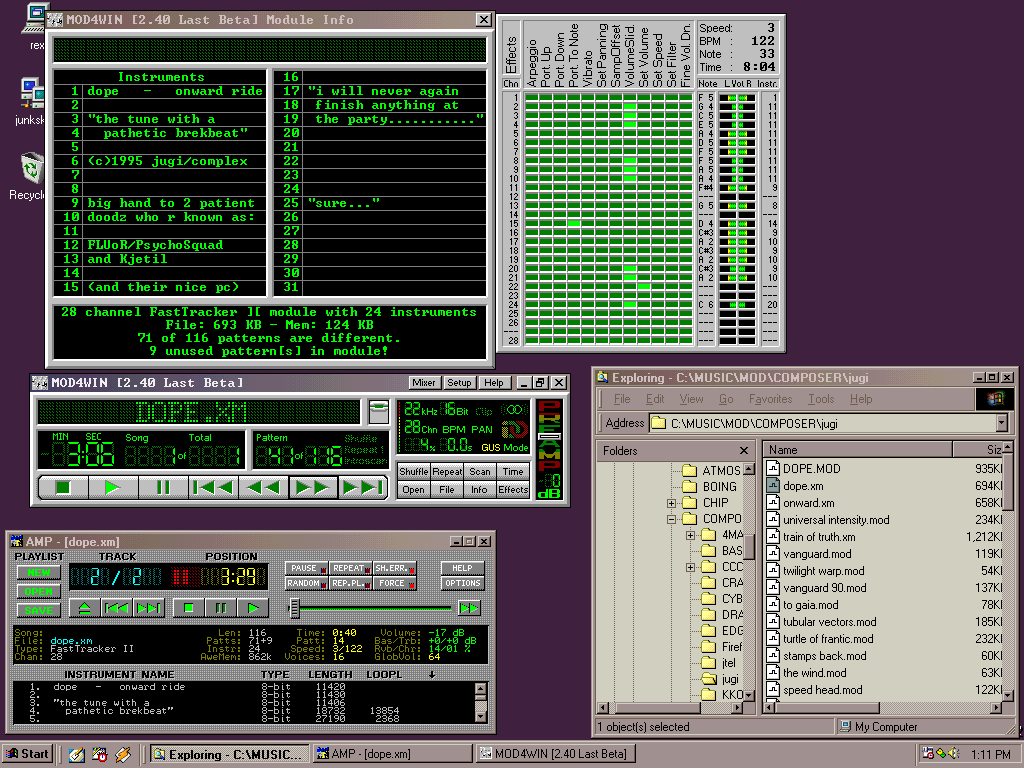Click the Info button in MOD4WIN
The height and width of the screenshot is (768, 1024).
480,490
